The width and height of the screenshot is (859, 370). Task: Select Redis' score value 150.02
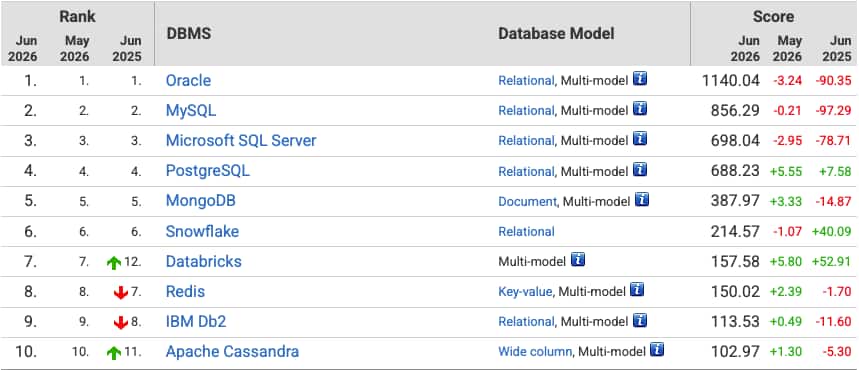[x=735, y=292]
